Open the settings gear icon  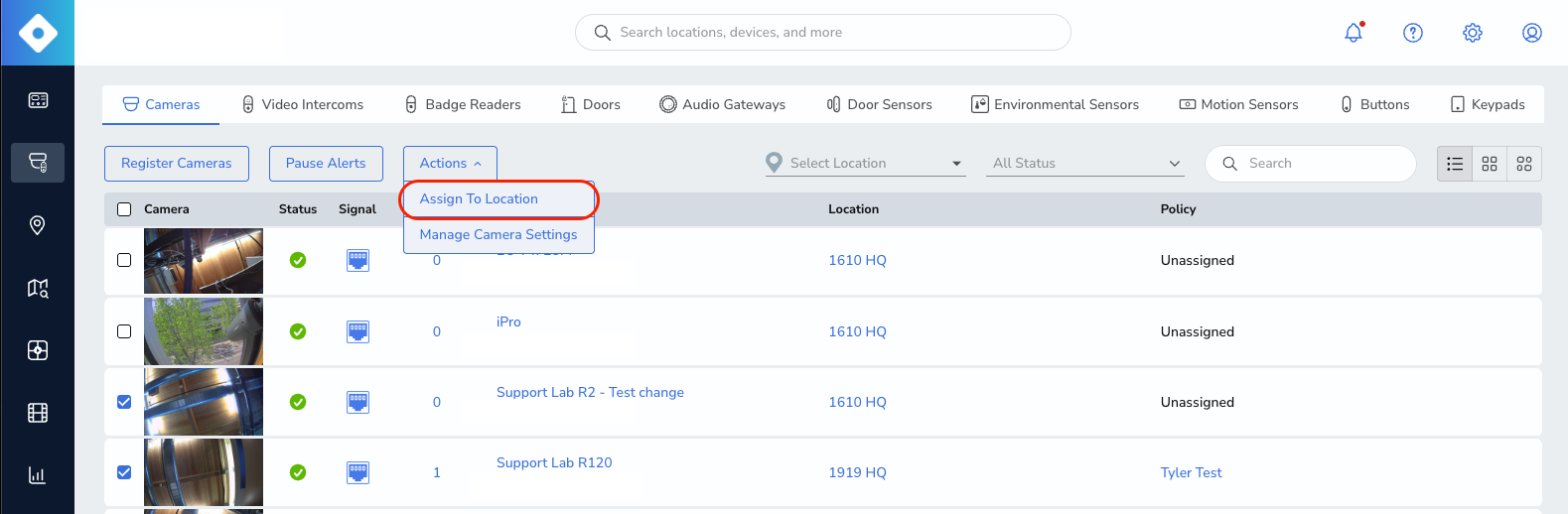(x=1473, y=33)
